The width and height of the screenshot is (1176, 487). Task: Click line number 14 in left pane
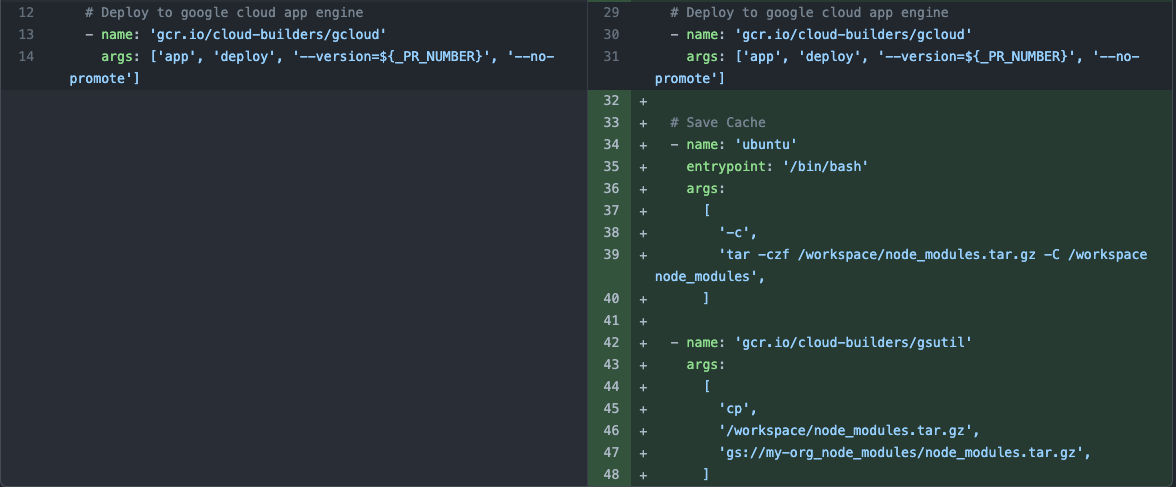coord(26,56)
